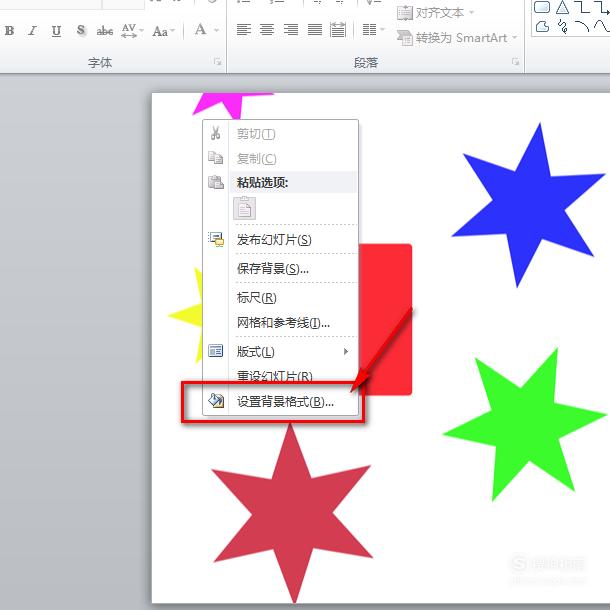Select freeform shape in gallery
The image size is (610, 610).
pyautogui.click(x=542, y=26)
